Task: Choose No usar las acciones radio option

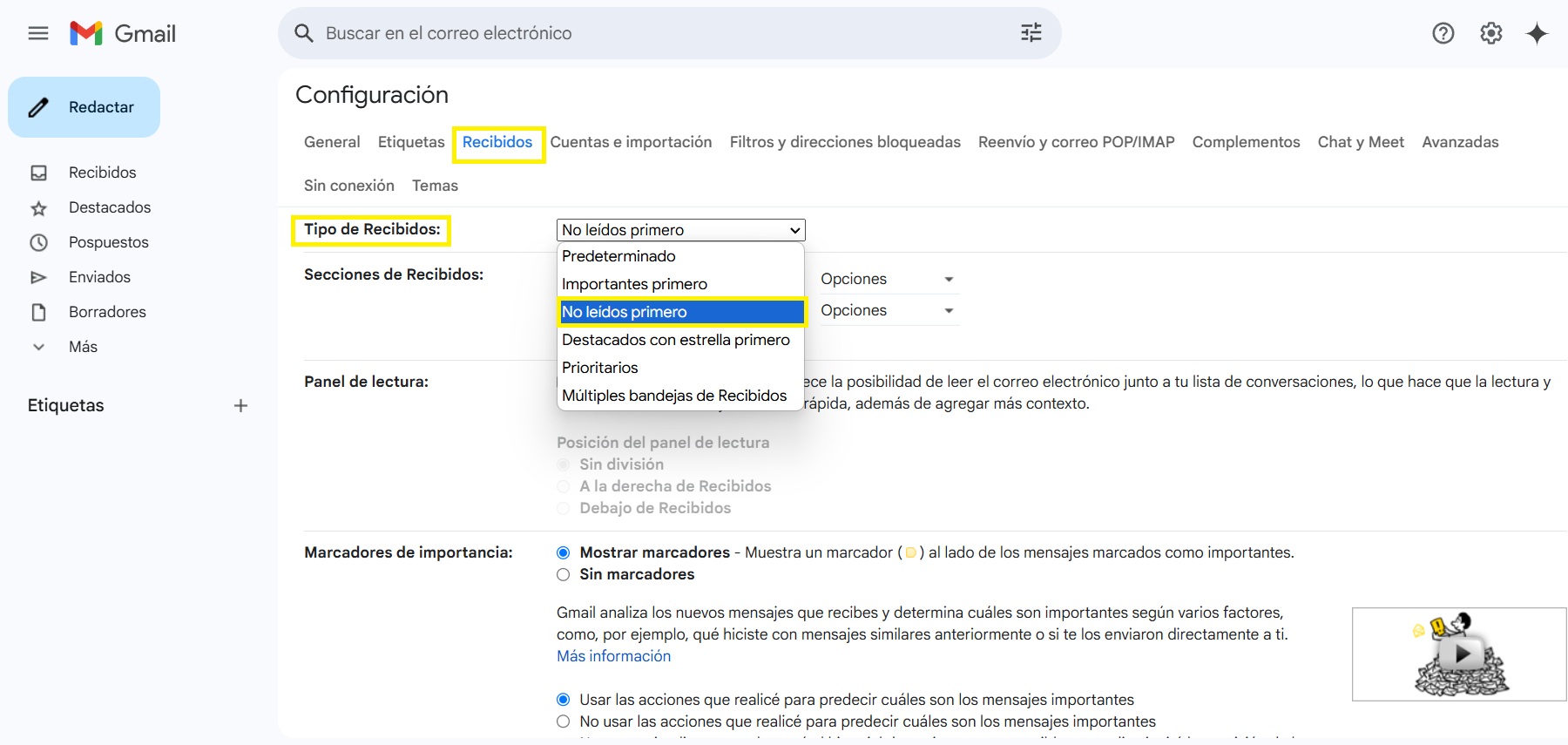Action: [564, 721]
